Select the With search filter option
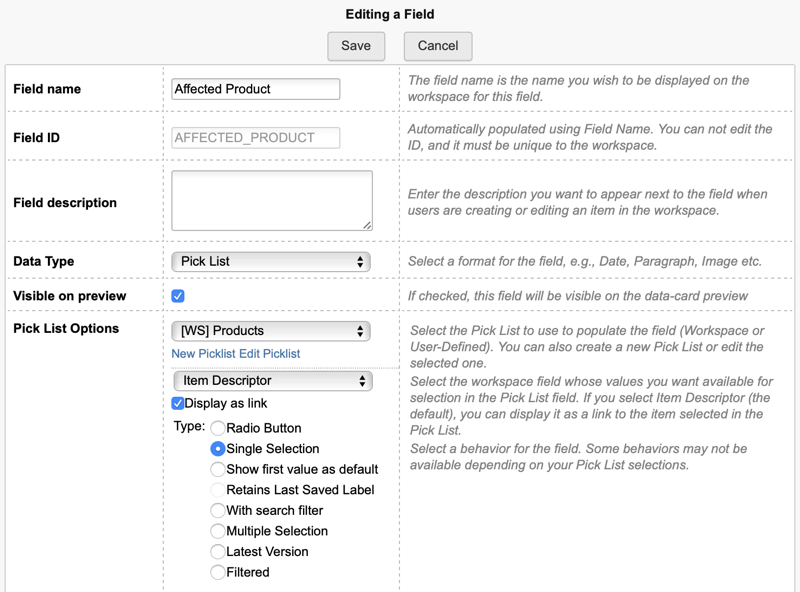Viewport: 800px width, 592px height. click(x=218, y=511)
